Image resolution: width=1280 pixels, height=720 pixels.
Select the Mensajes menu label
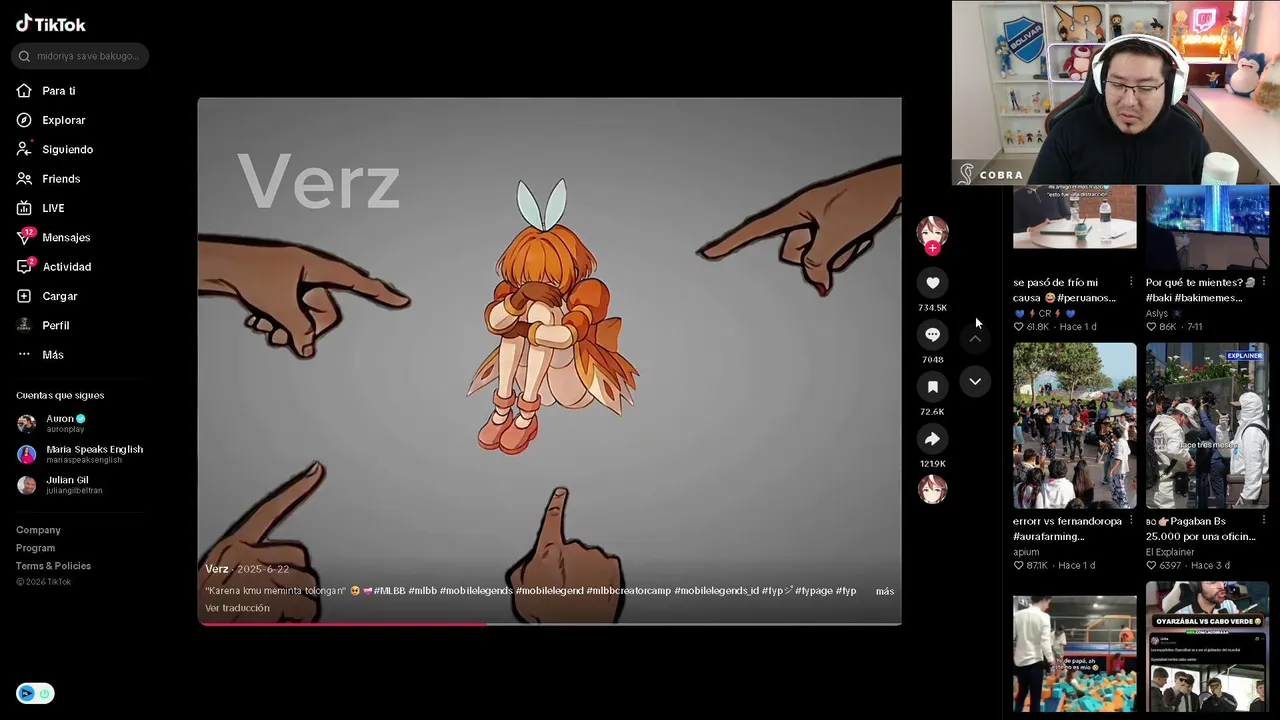(66, 237)
